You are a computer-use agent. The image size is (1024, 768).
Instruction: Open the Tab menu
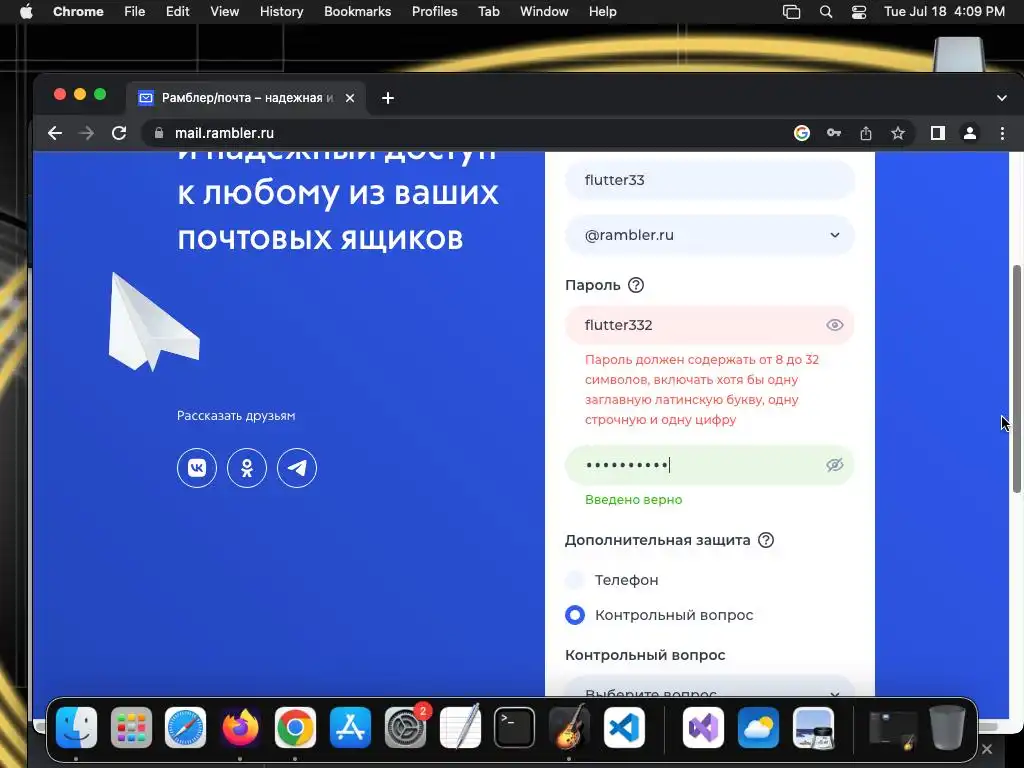488,12
